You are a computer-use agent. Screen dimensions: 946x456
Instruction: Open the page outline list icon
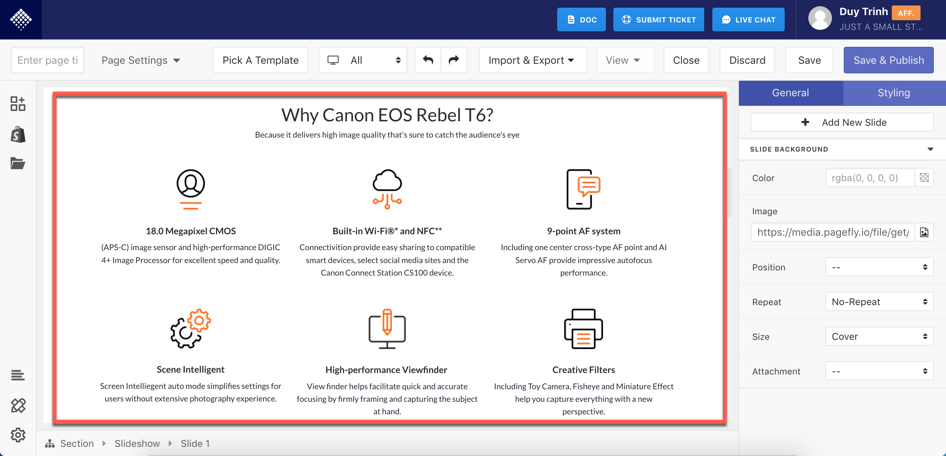18,375
